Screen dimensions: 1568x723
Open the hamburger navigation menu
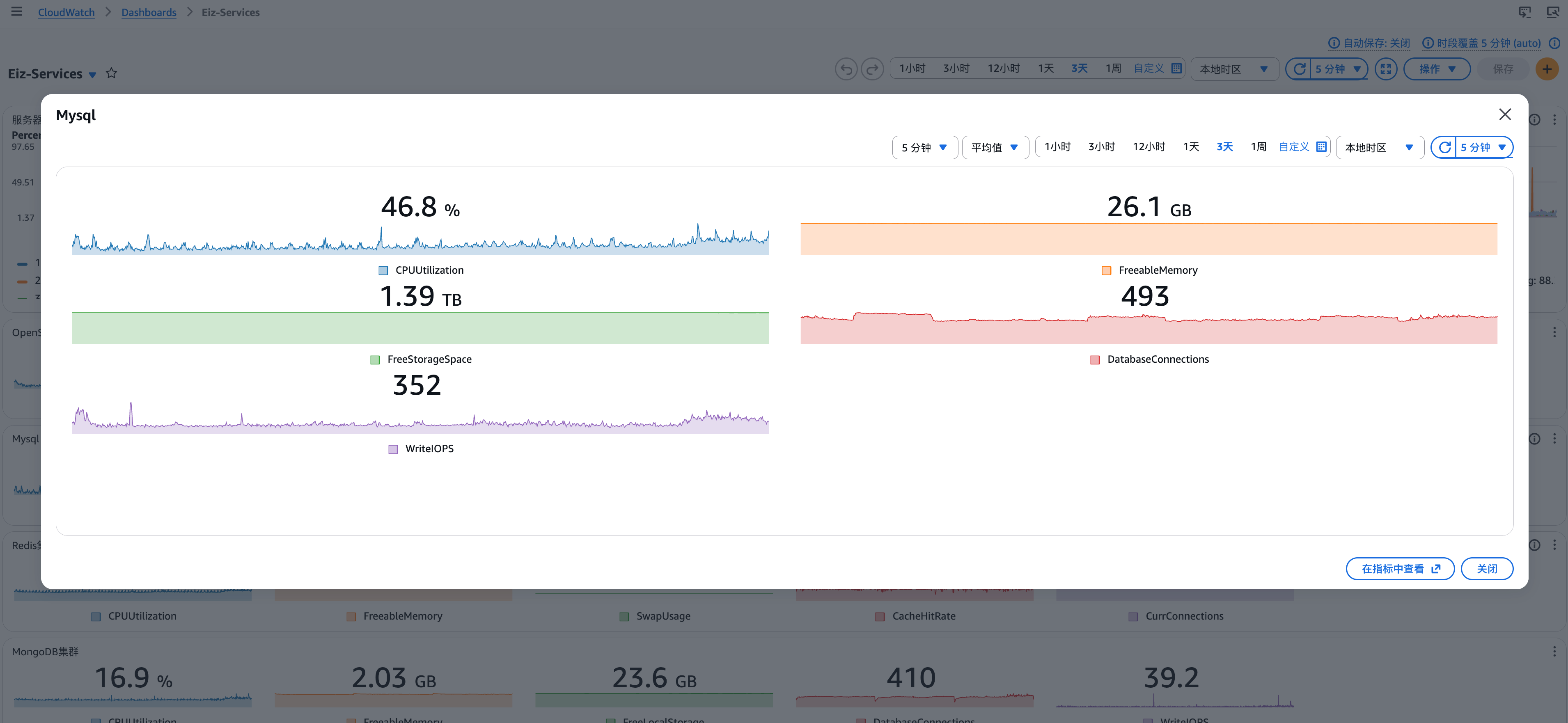(x=16, y=11)
